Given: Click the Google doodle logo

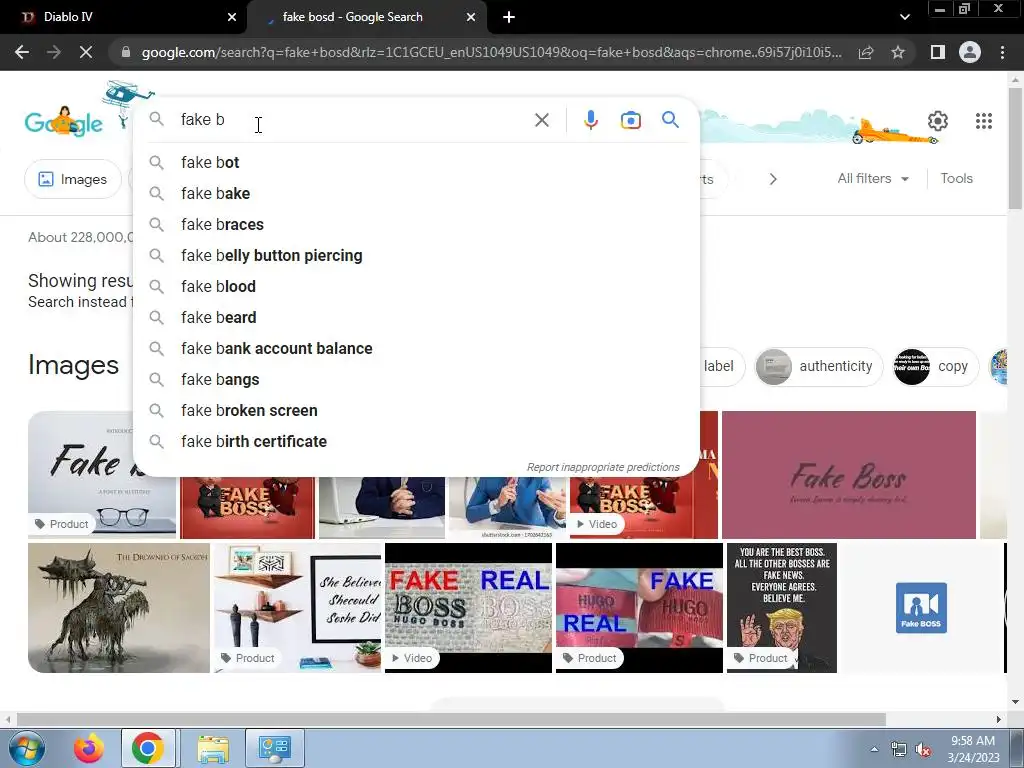Looking at the screenshot, I should click(x=64, y=121).
